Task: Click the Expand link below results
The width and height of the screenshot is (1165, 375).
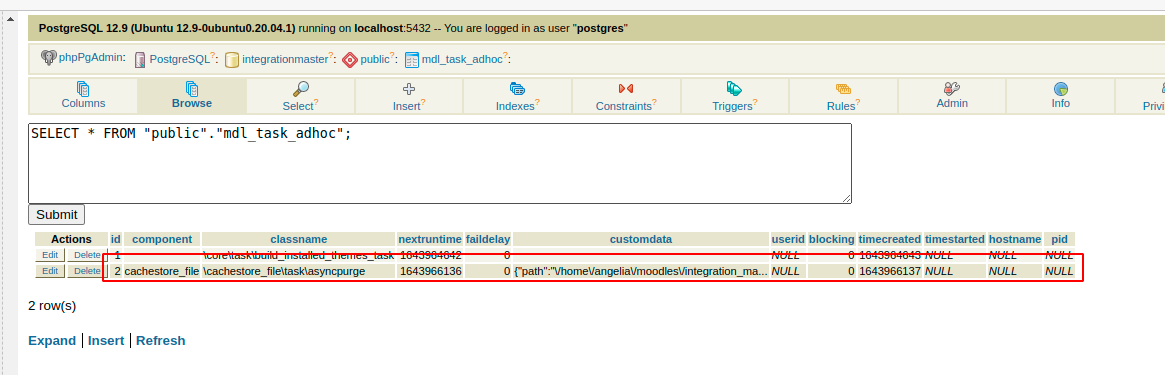Action: [x=52, y=341]
